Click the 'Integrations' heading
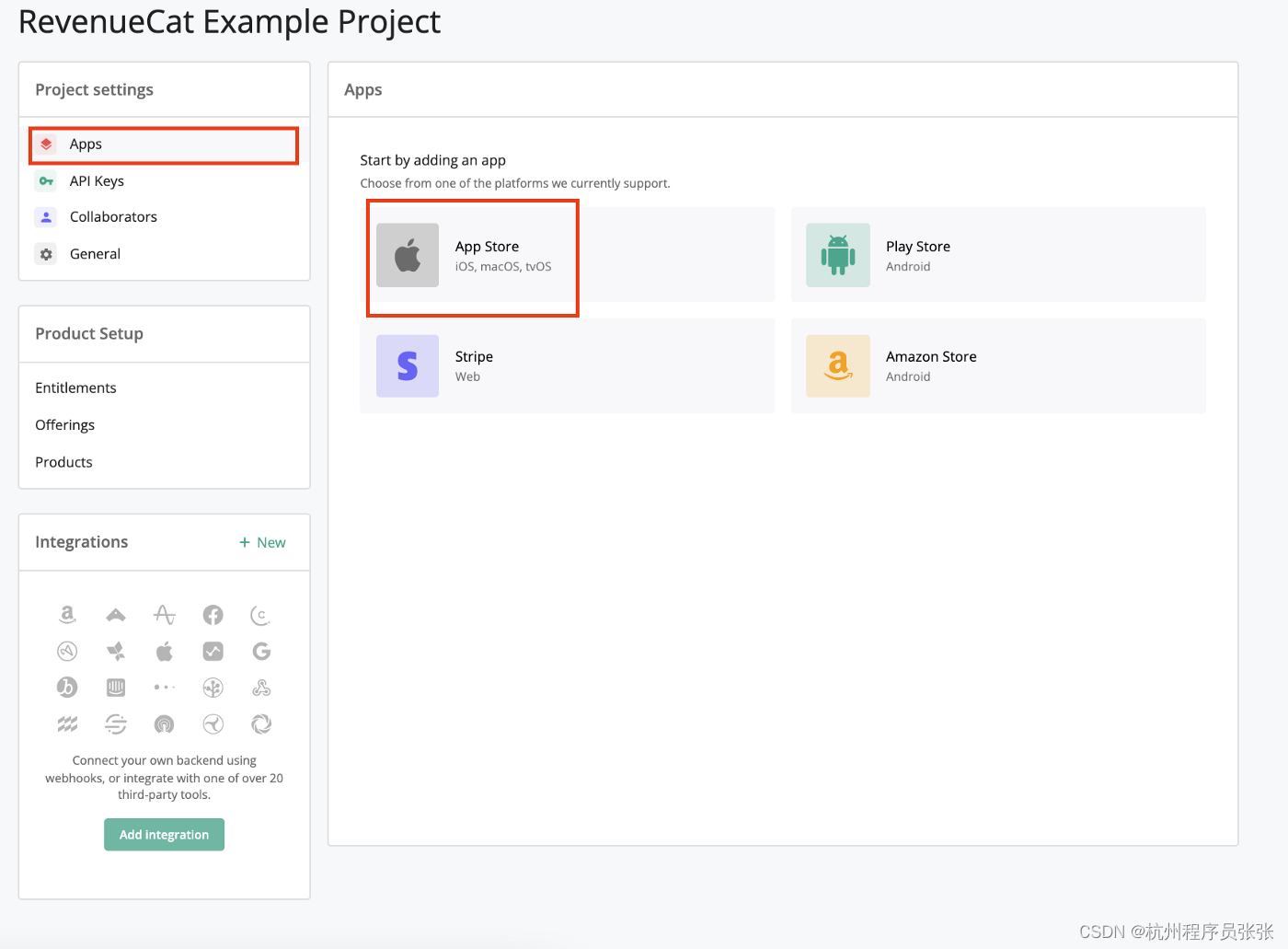 click(82, 542)
